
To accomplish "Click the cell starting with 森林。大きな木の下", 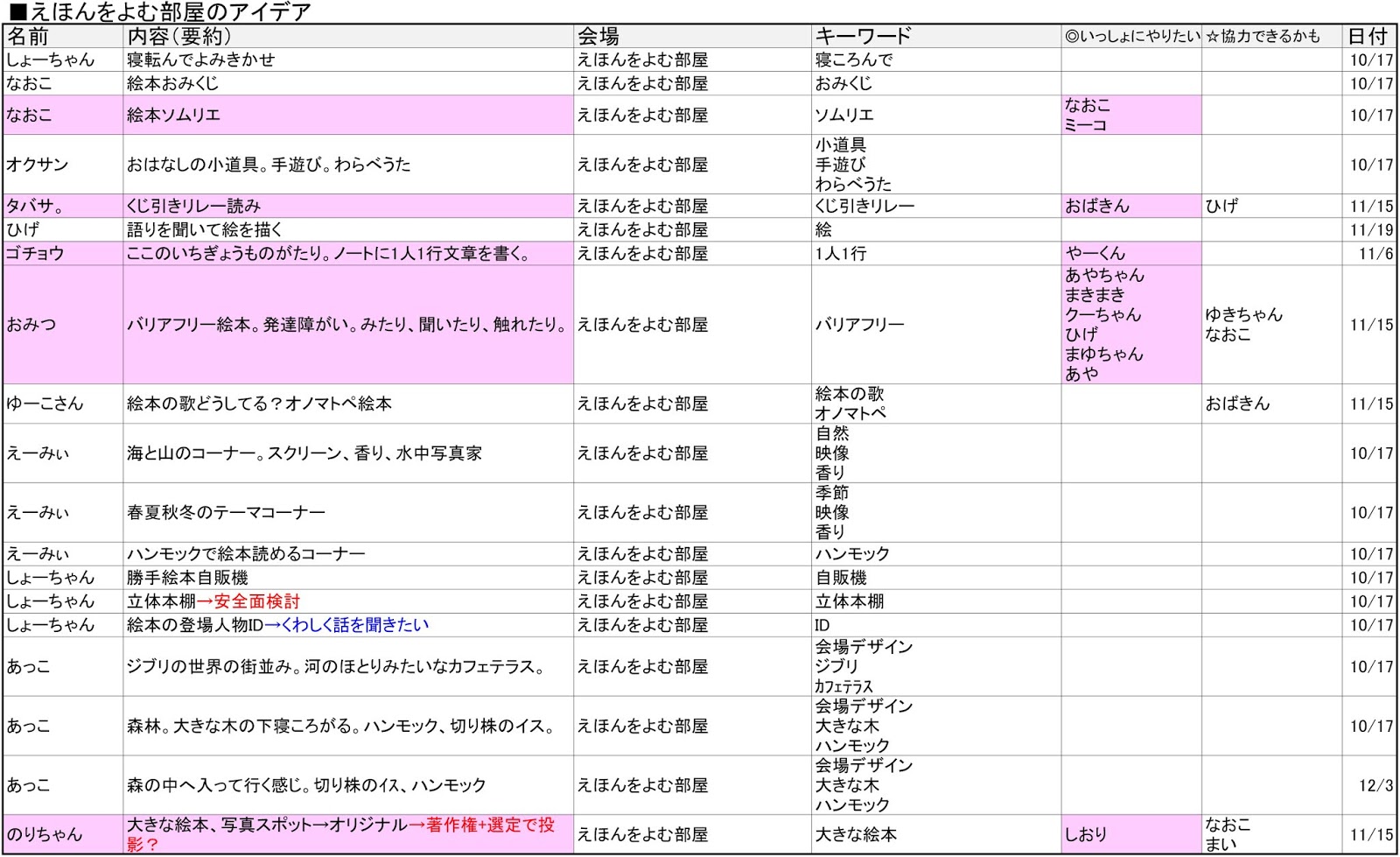I will pos(348,727).
